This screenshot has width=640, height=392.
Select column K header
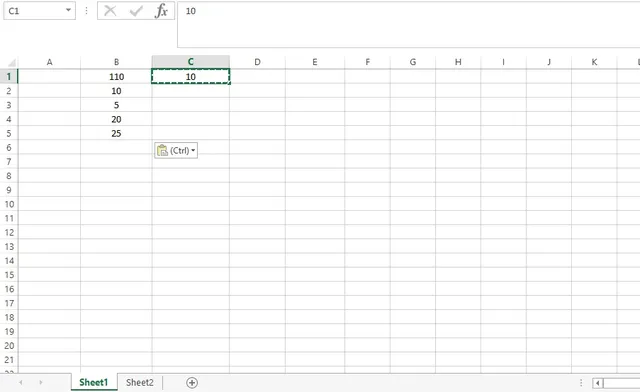coord(594,62)
